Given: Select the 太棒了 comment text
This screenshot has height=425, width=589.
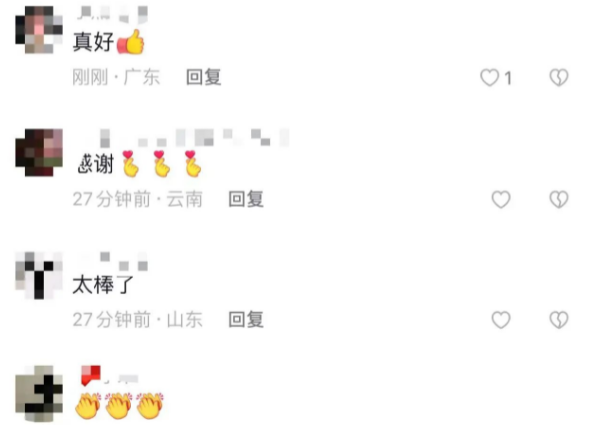Looking at the screenshot, I should pos(103,285).
